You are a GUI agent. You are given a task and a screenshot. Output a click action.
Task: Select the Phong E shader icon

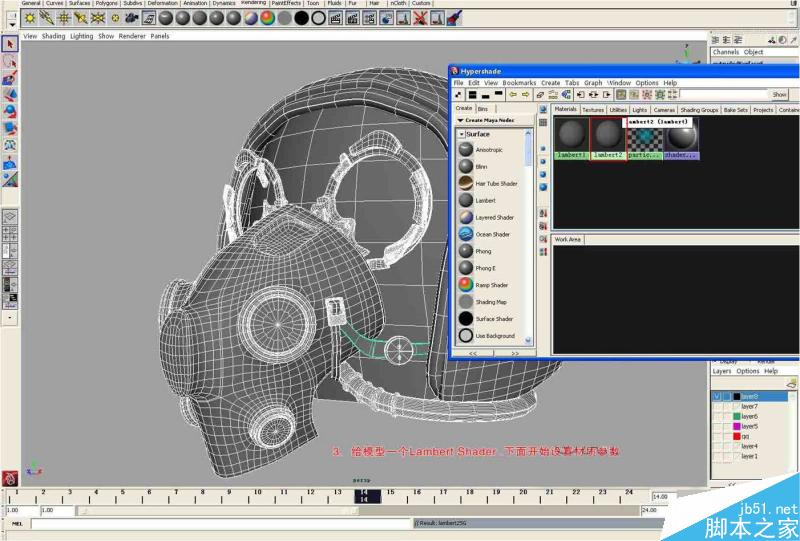pyautogui.click(x=466, y=268)
